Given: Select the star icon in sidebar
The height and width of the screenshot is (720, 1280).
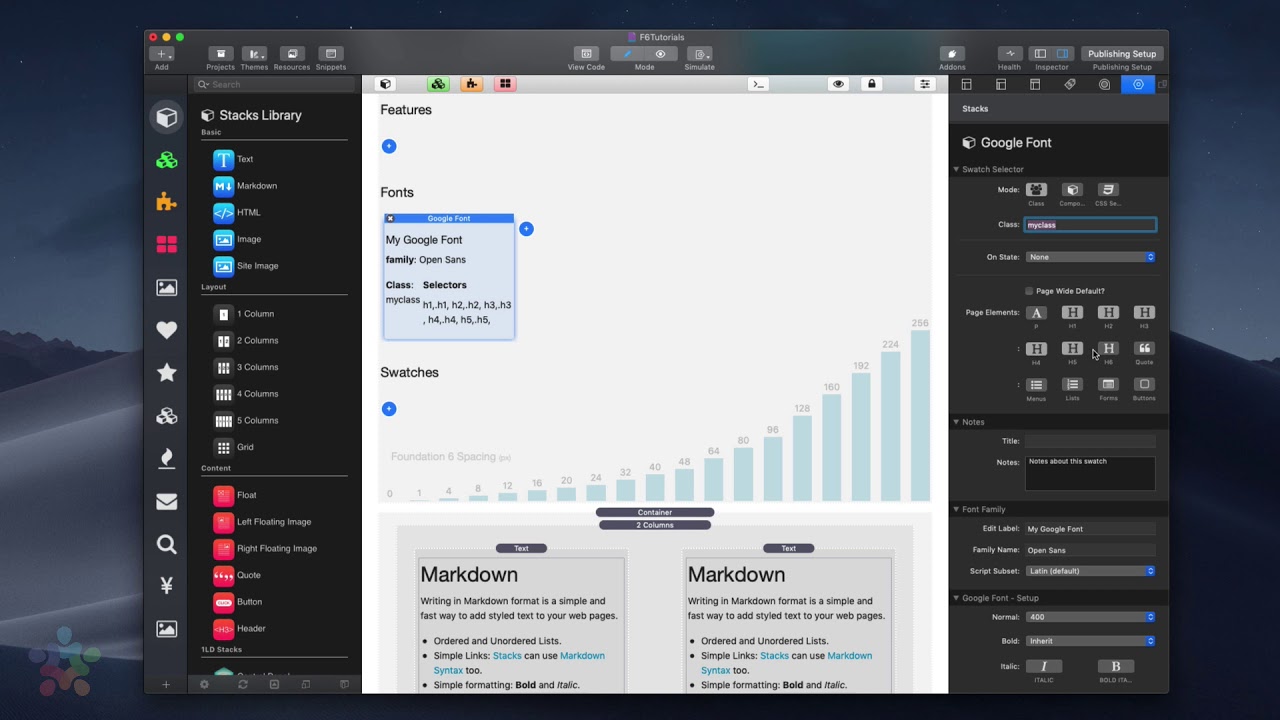Looking at the screenshot, I should (167, 373).
